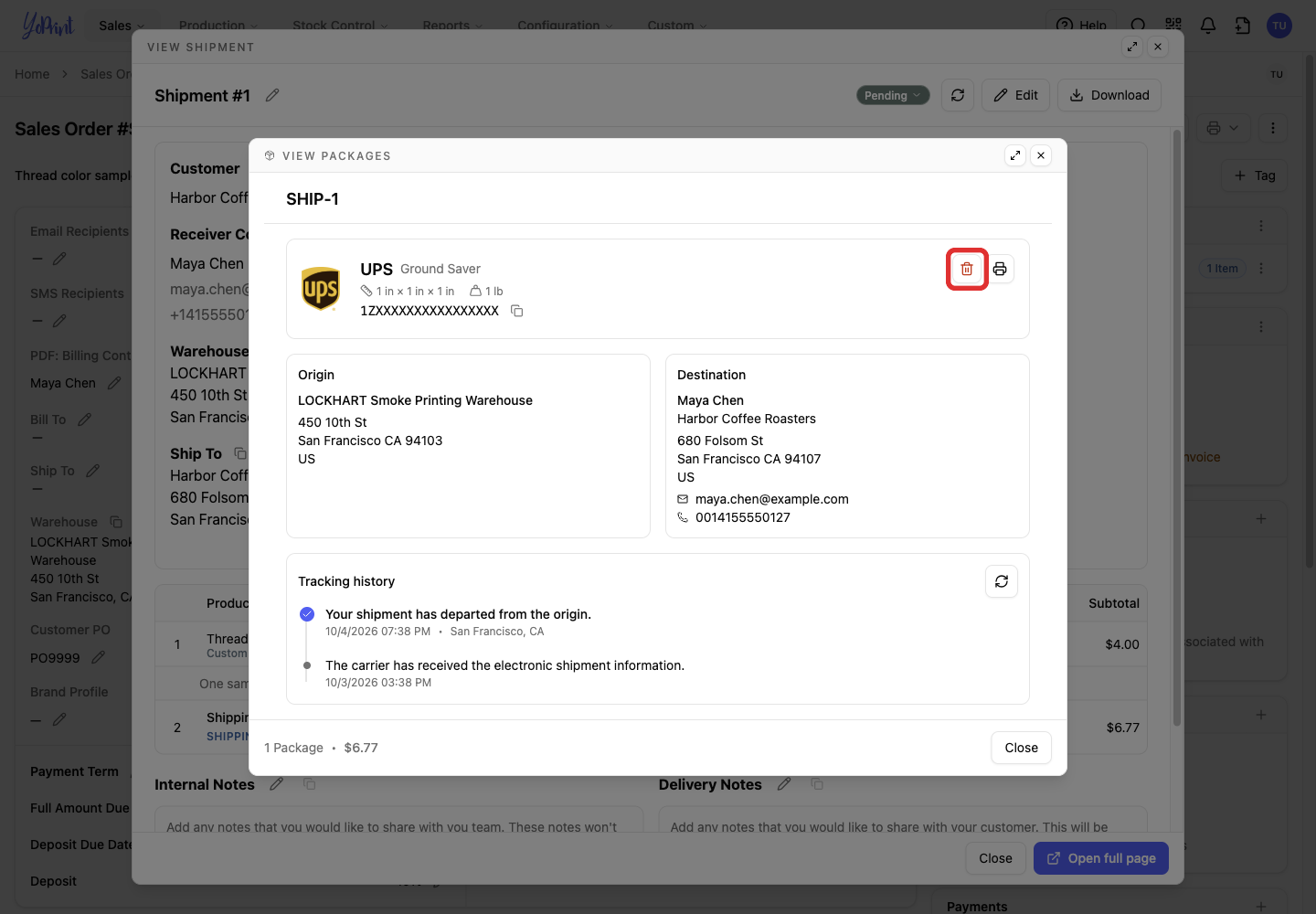Copy the Internal Notes
Image resolution: width=1316 pixels, height=914 pixels.
pos(310,784)
